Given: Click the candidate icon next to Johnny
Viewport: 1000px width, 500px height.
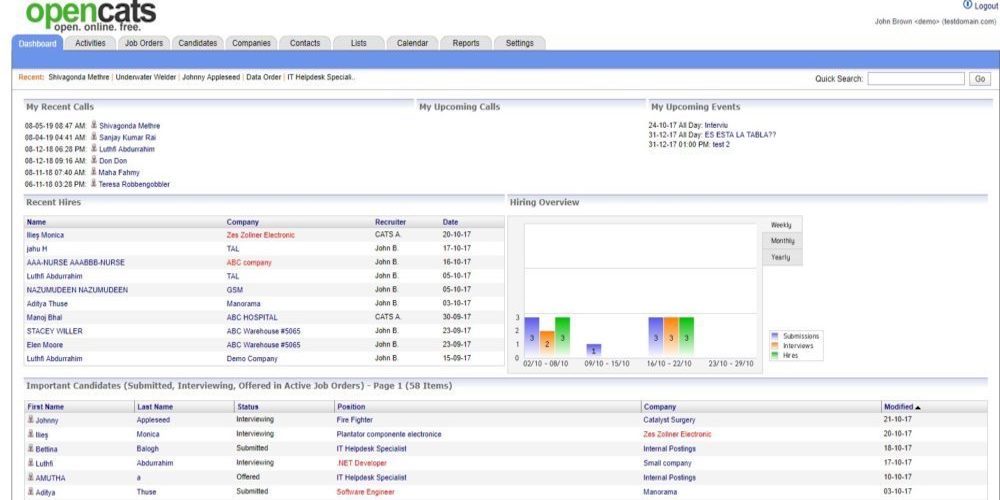Looking at the screenshot, I should (30, 420).
